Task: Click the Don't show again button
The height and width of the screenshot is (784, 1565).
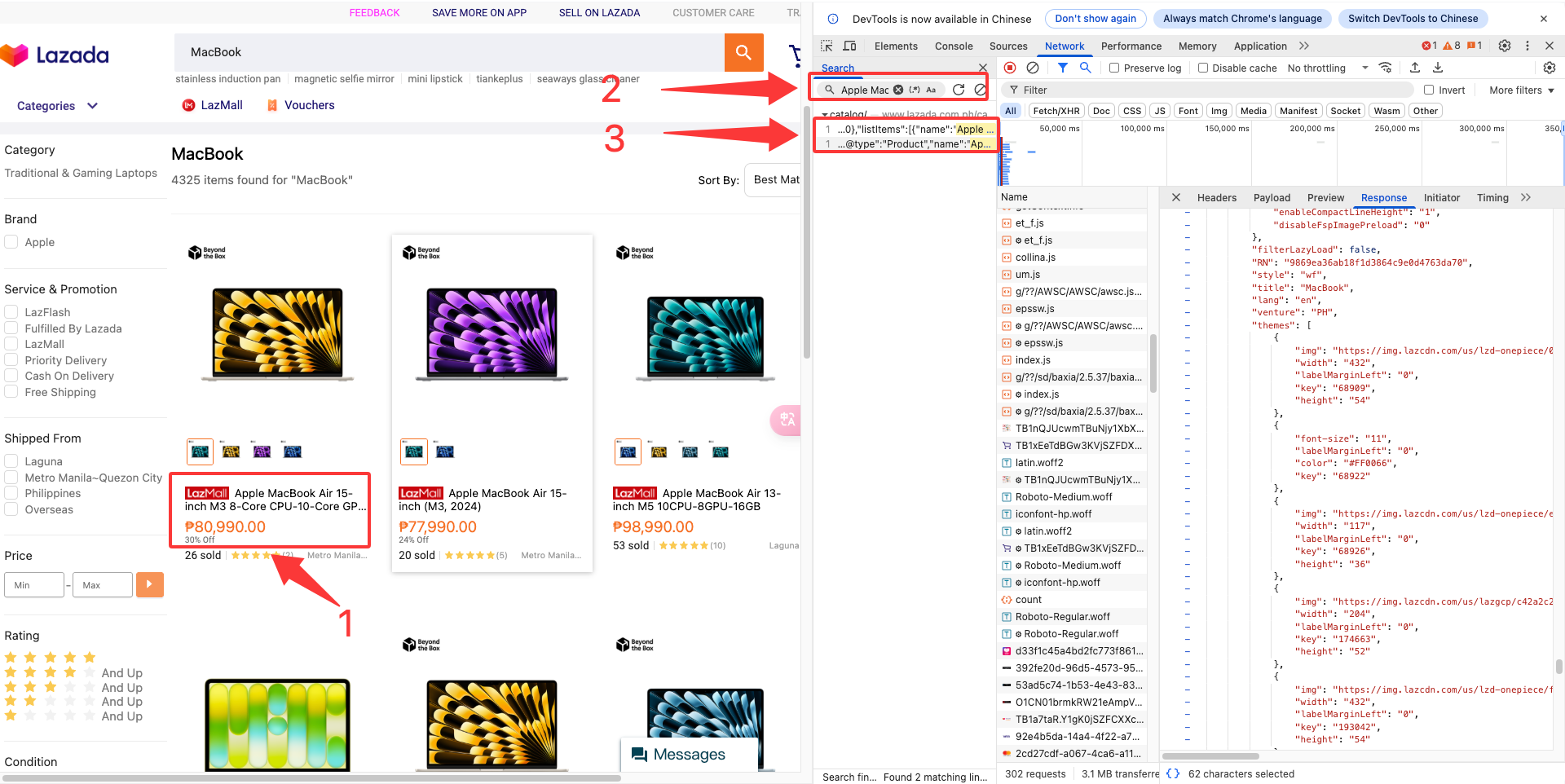Action: [x=1095, y=19]
